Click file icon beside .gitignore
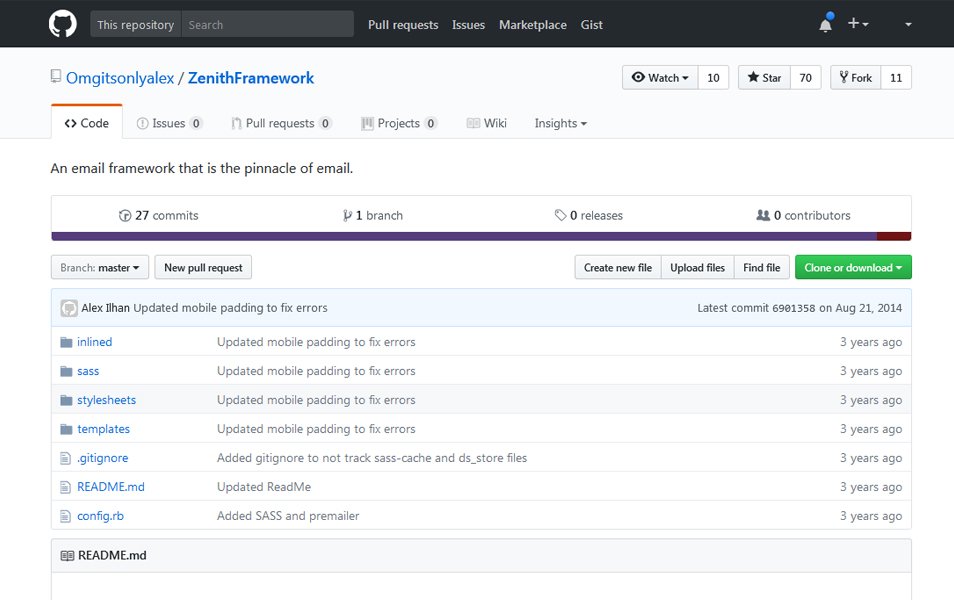 [66, 458]
